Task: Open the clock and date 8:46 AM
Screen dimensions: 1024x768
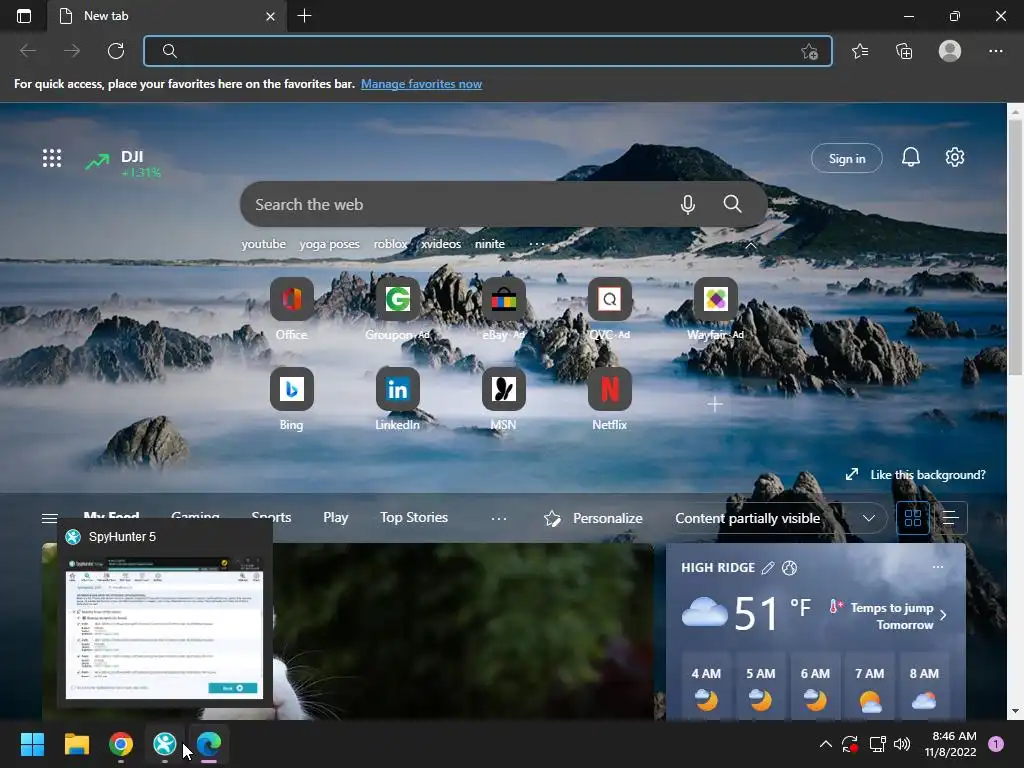Action: point(951,744)
